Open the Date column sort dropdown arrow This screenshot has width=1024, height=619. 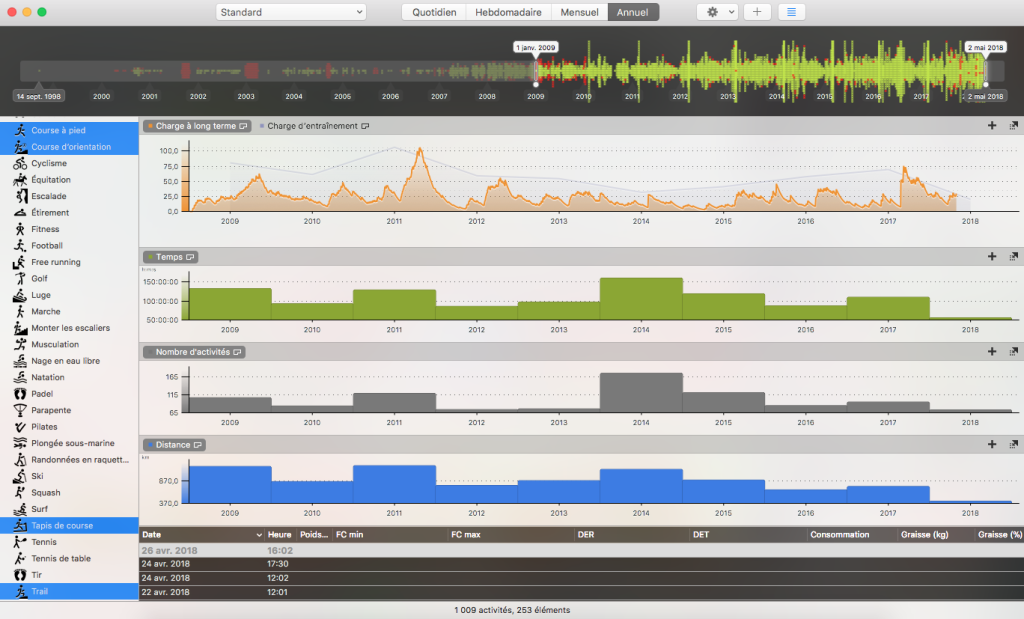pos(260,535)
